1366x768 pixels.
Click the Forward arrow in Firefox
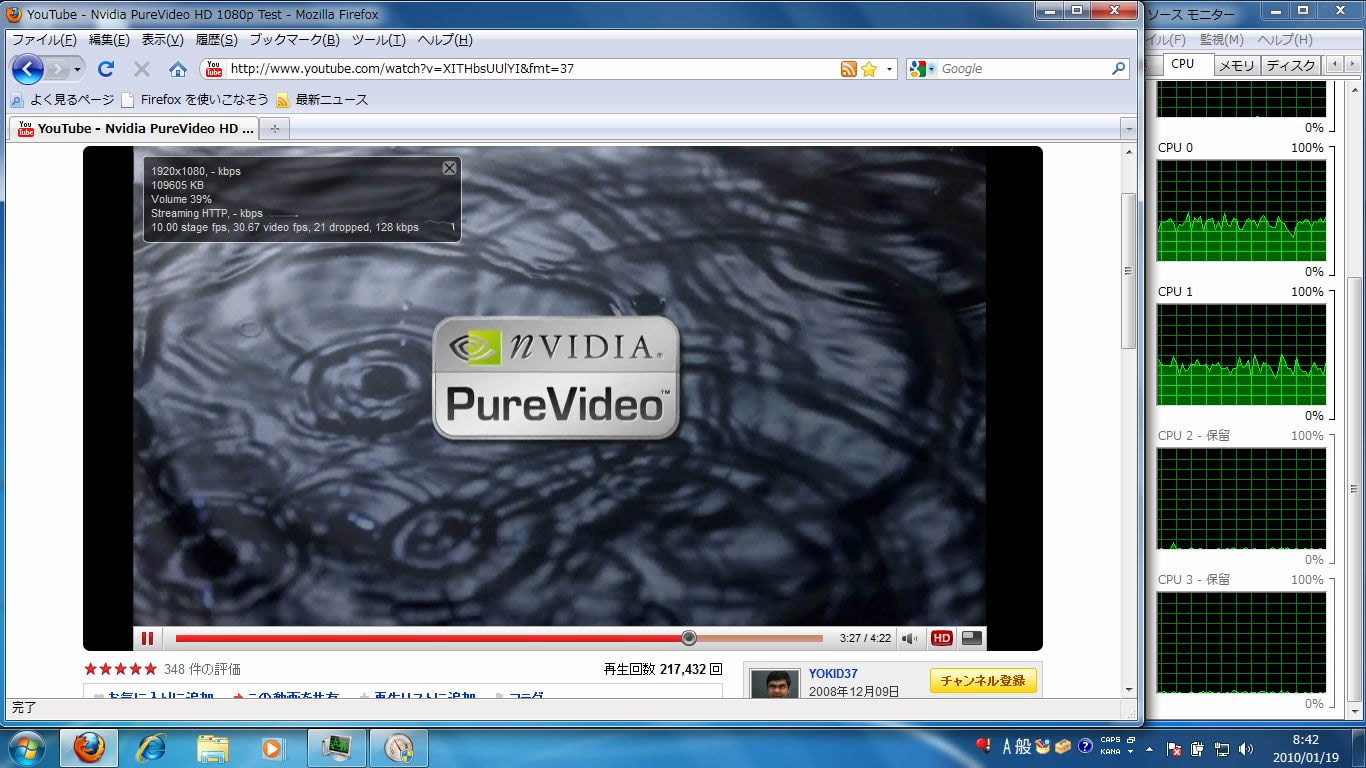point(57,69)
